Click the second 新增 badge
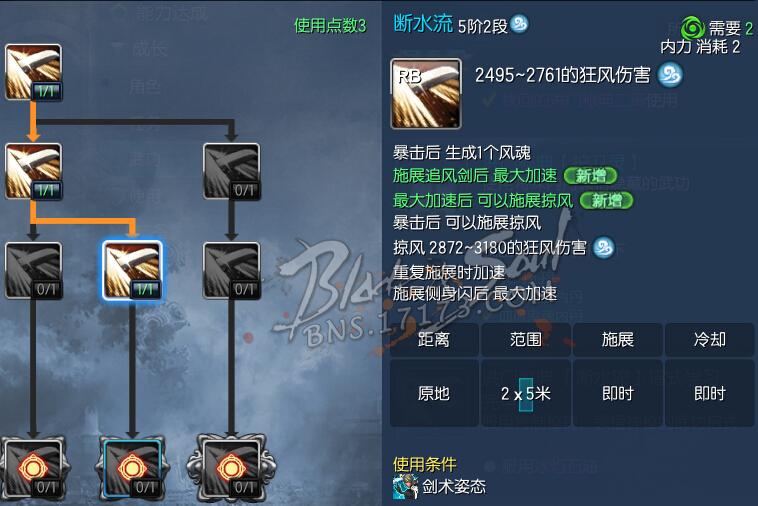The height and width of the screenshot is (506, 758). click(x=606, y=200)
